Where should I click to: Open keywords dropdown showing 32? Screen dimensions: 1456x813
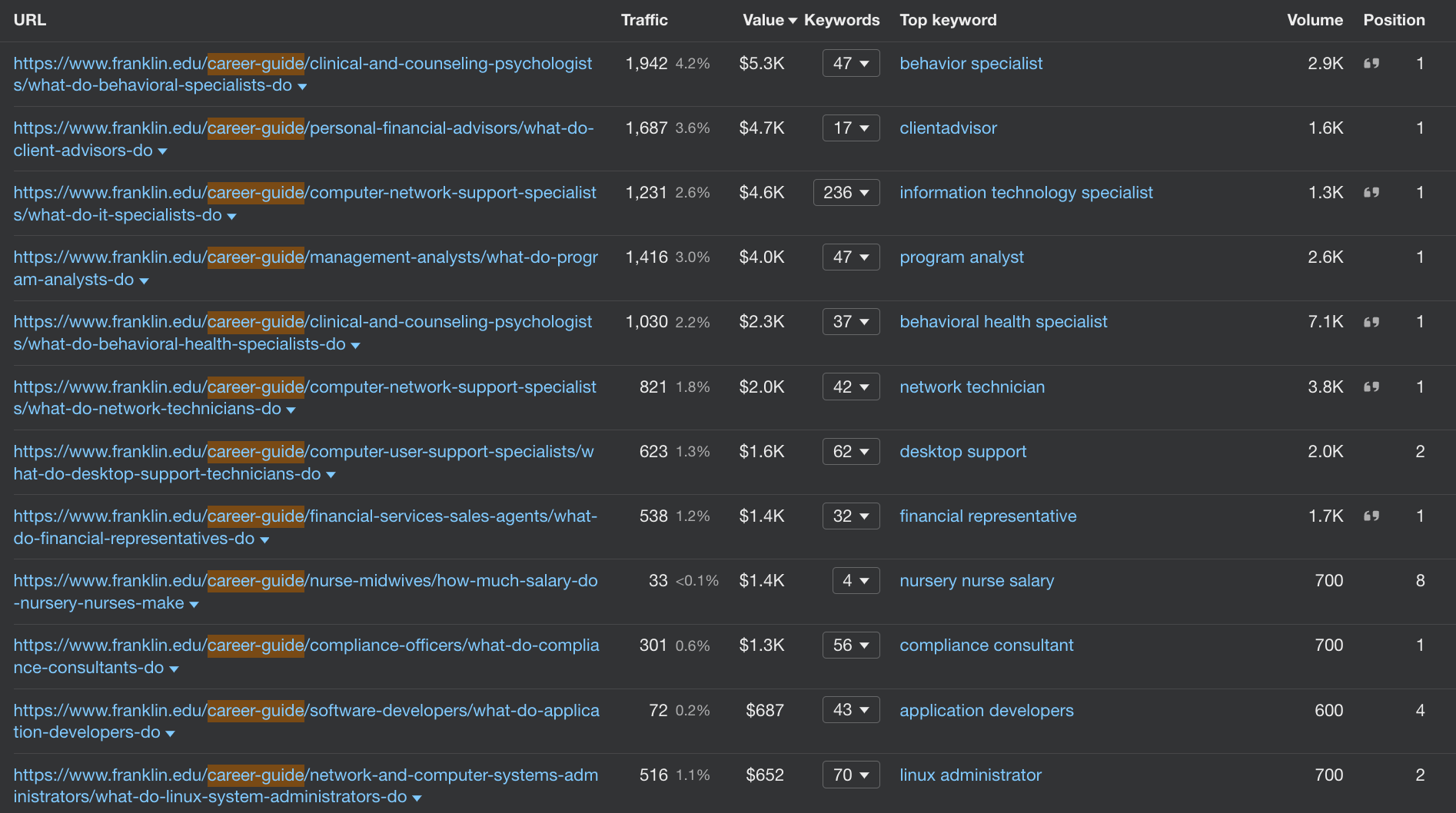(x=851, y=516)
